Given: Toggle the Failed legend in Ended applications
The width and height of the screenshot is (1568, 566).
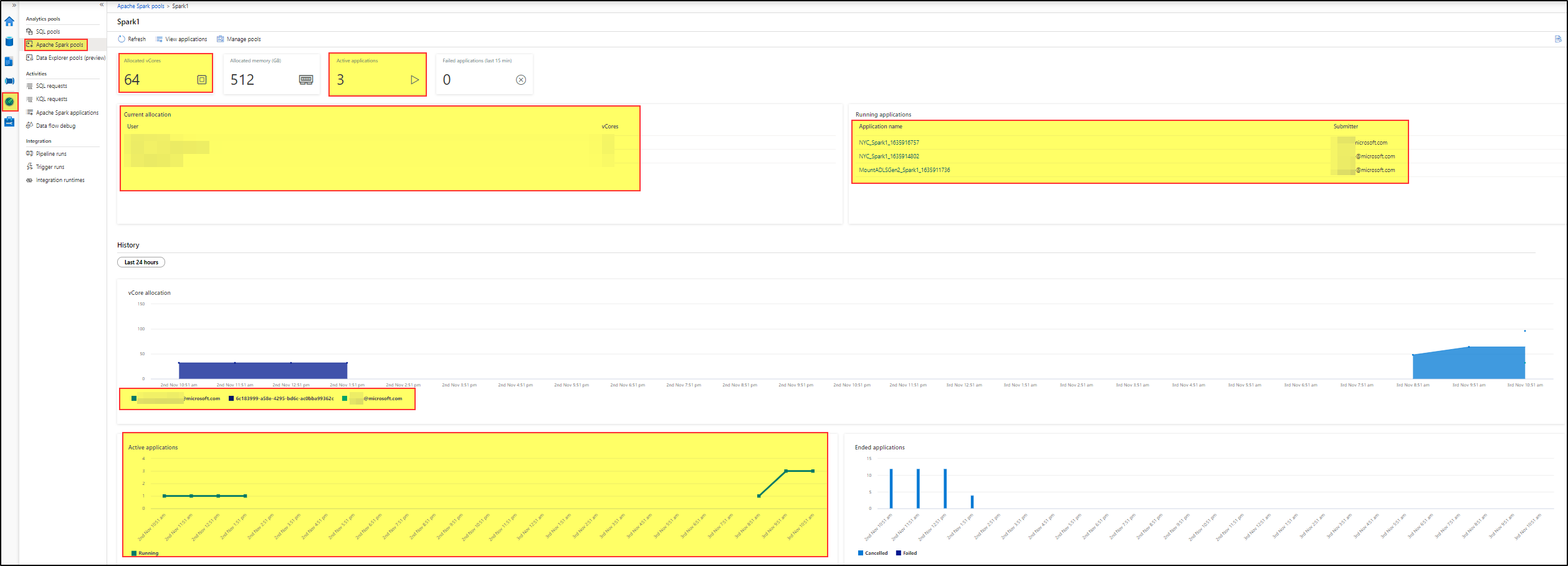Looking at the screenshot, I should 906,554.
